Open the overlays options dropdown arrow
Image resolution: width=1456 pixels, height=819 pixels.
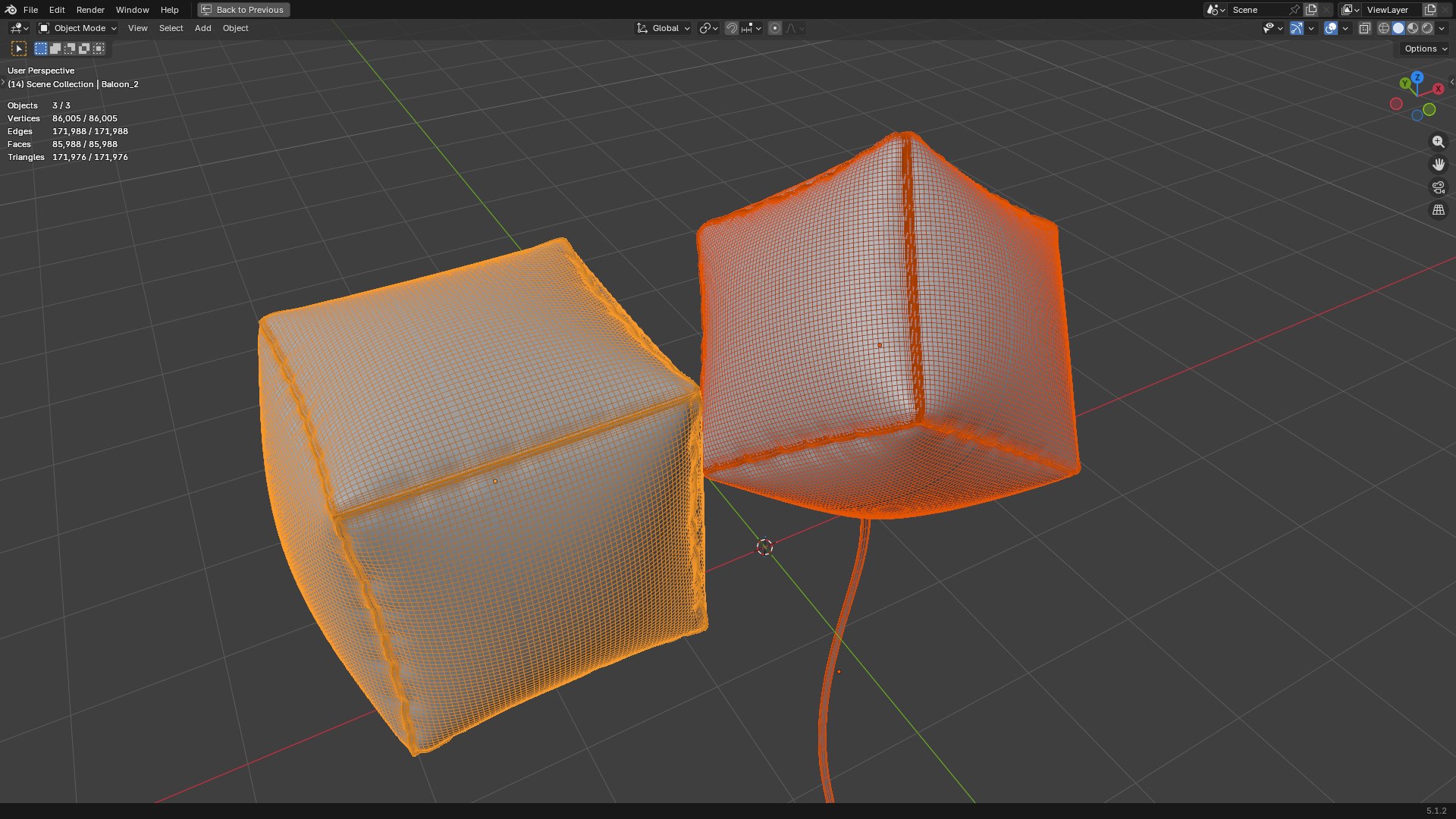[1345, 28]
